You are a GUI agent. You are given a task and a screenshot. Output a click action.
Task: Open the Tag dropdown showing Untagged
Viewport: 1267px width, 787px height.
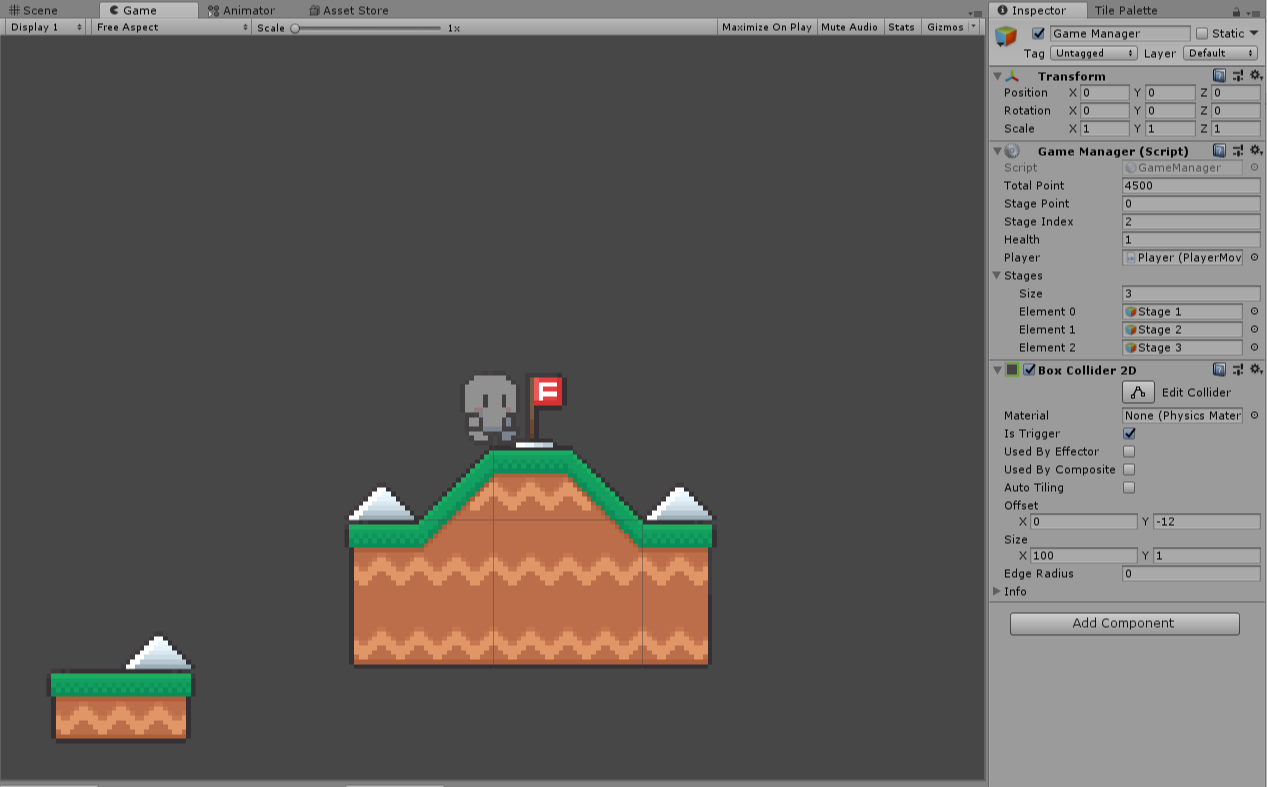click(x=1094, y=53)
